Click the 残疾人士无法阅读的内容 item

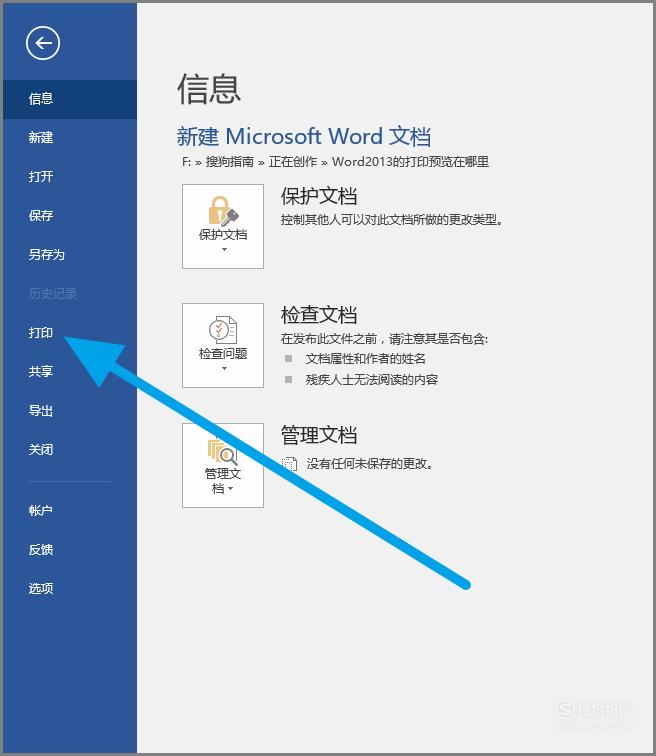372,380
